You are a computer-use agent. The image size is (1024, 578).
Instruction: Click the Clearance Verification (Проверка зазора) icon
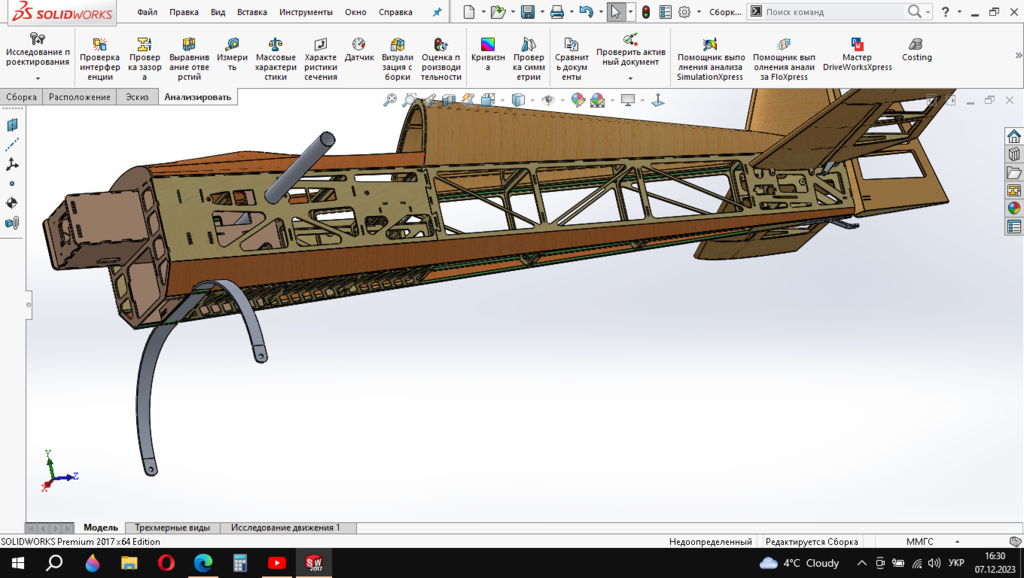pos(144,59)
